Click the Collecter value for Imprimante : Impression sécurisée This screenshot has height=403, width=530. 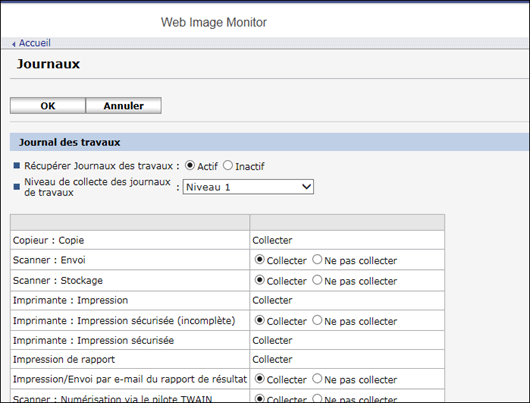(272, 340)
